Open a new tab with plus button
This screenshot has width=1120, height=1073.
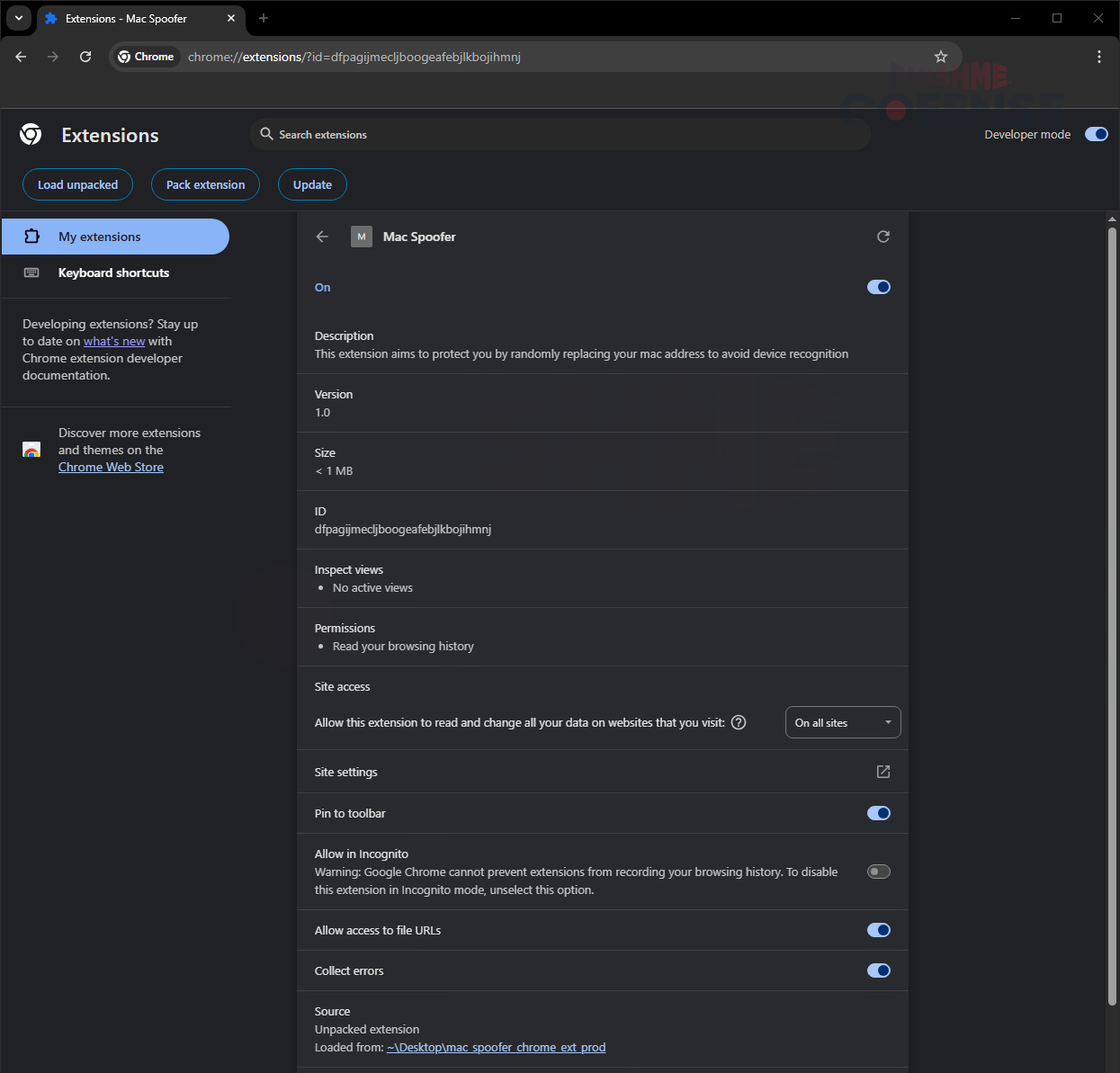[264, 18]
